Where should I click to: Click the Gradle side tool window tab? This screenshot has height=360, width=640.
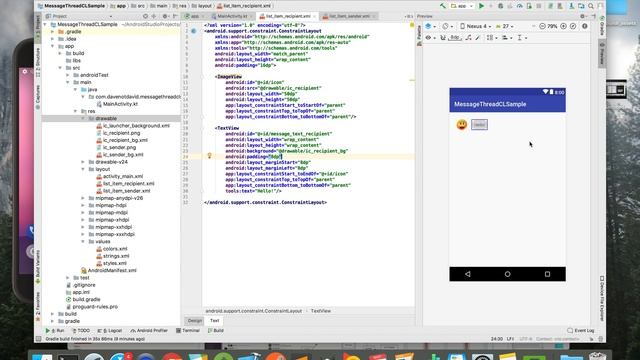click(x=602, y=26)
